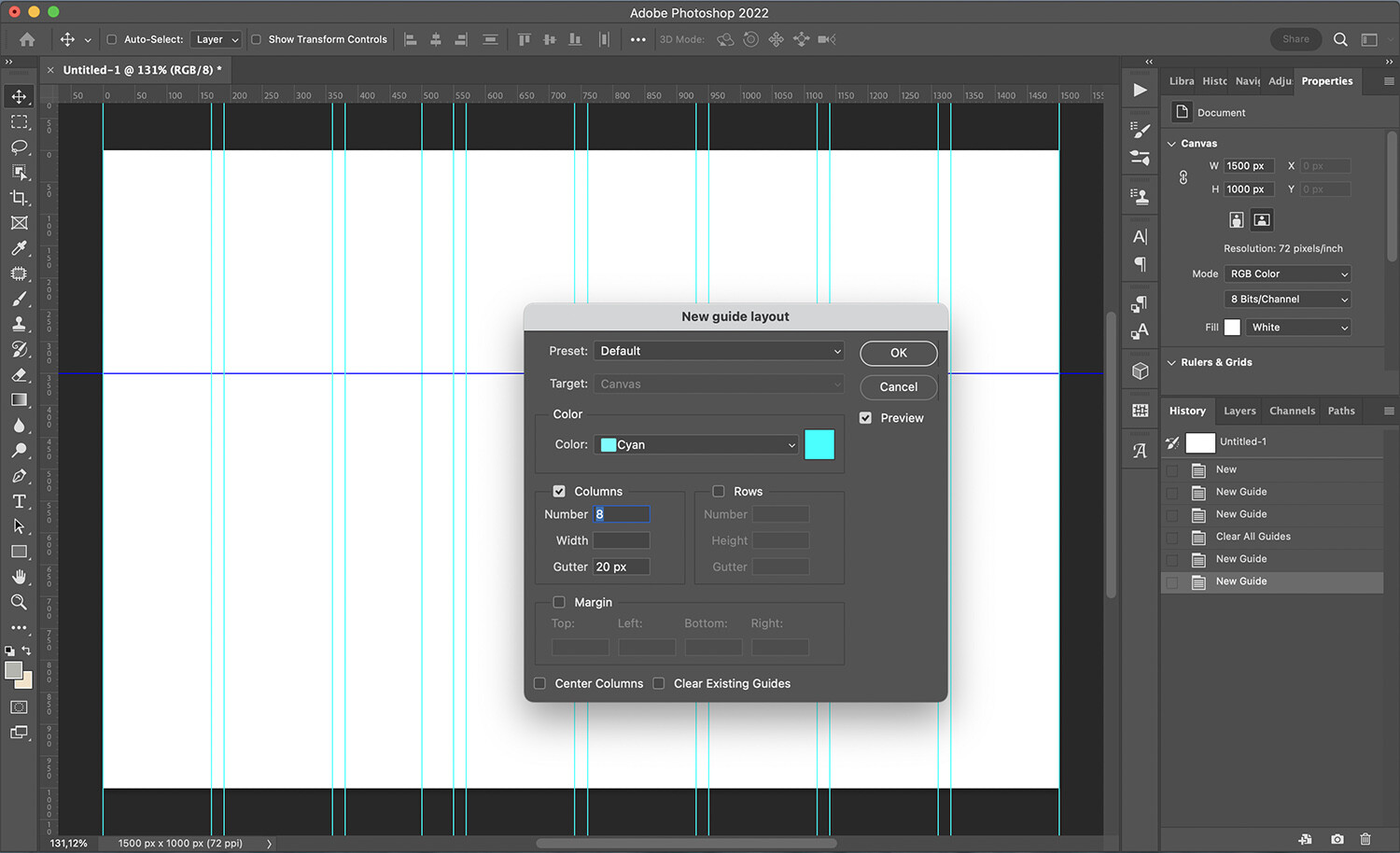The image size is (1400, 853).
Task: Switch to the Channels tab
Action: tap(1292, 411)
